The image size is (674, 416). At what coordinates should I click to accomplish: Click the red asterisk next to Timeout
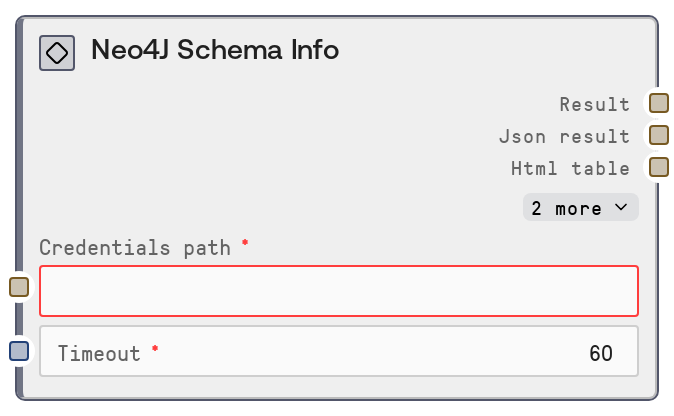[155, 349]
